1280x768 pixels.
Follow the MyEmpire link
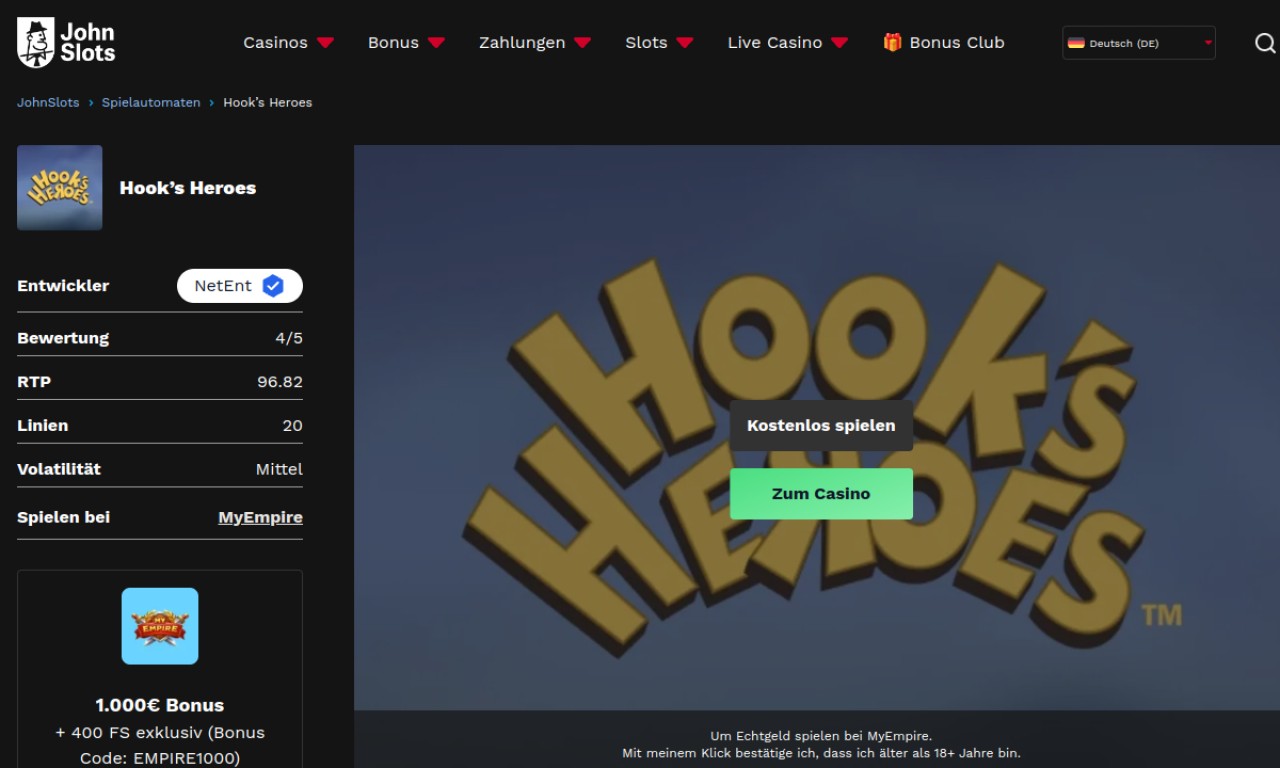(x=260, y=517)
